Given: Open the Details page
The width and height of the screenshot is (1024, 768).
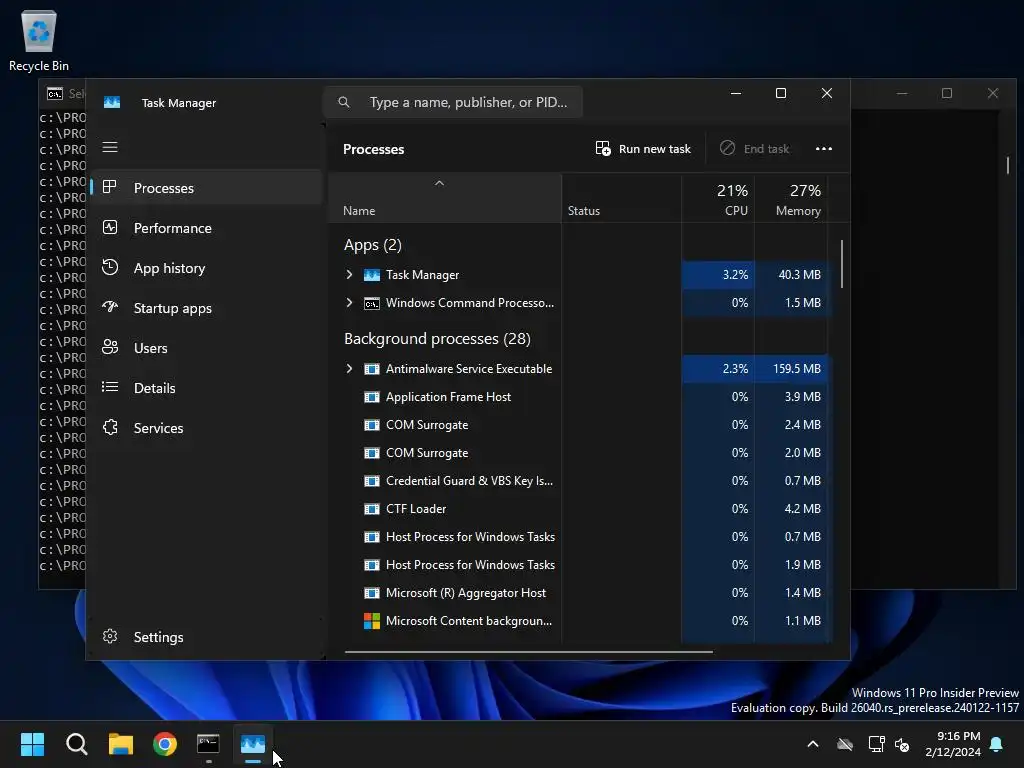Looking at the screenshot, I should (x=207, y=388).
